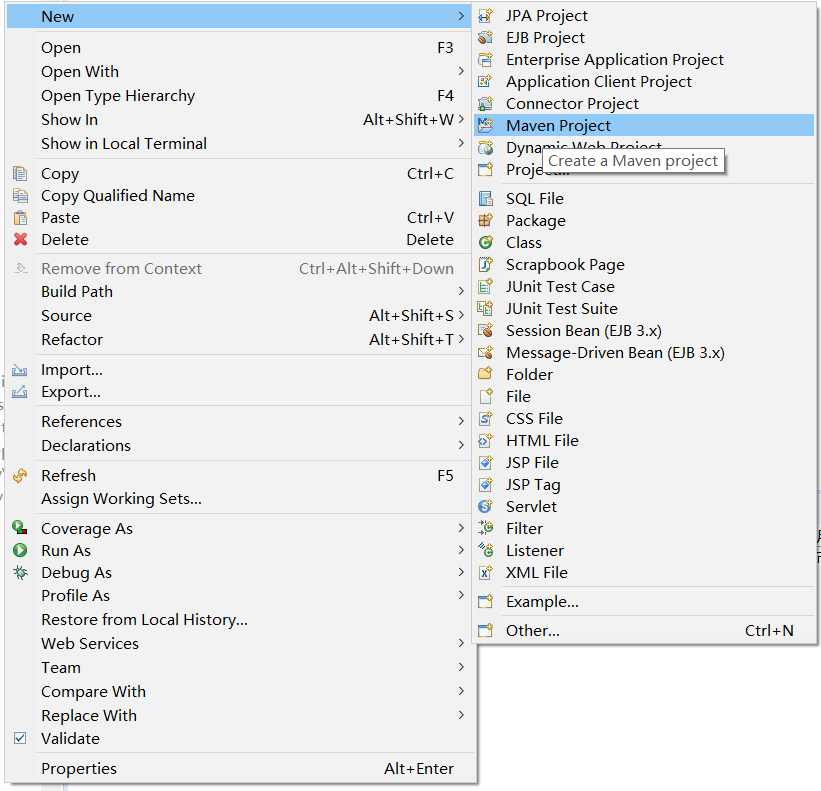821x791 pixels.
Task: Click the Package icon in New submenu
Action: click(485, 221)
